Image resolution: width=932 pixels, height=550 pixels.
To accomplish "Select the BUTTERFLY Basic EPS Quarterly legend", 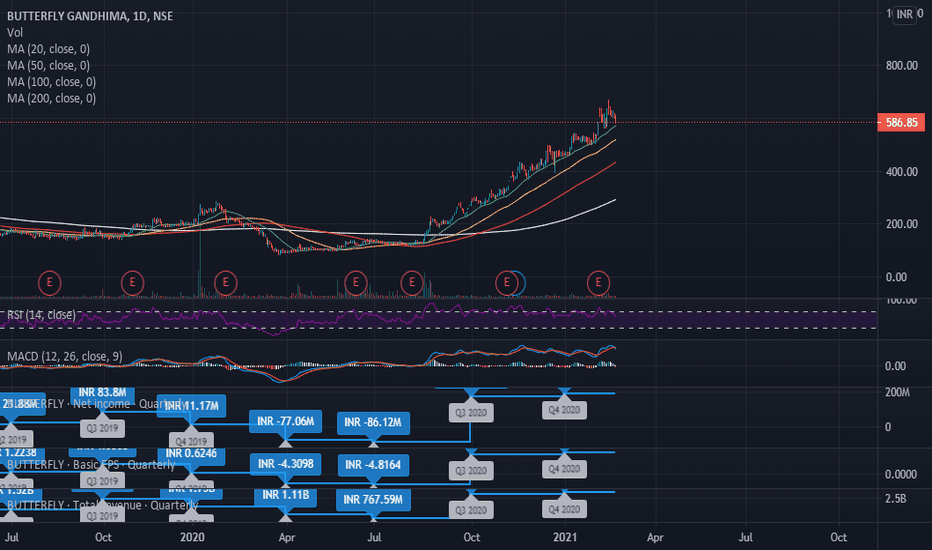I will click(91, 464).
